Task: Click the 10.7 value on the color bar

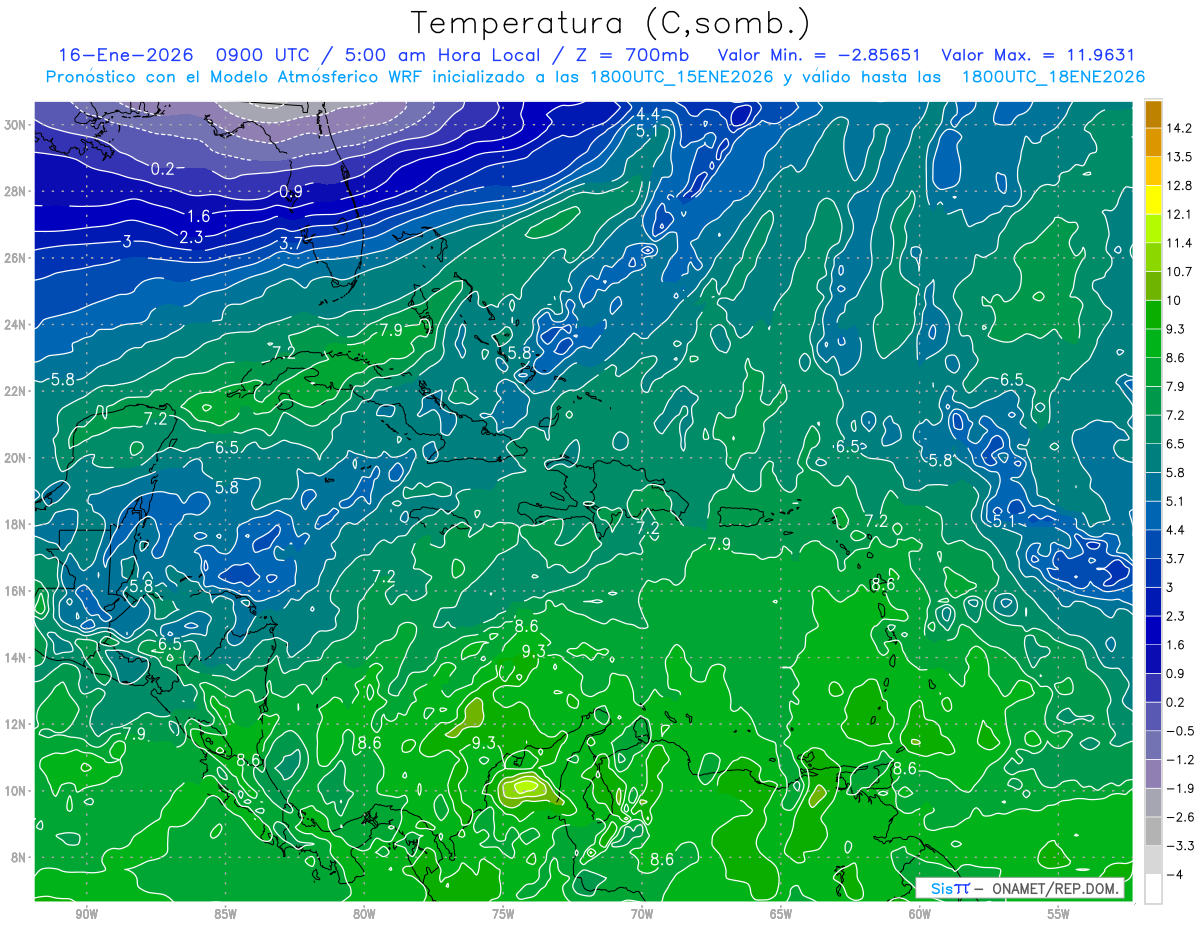Action: [1180, 272]
